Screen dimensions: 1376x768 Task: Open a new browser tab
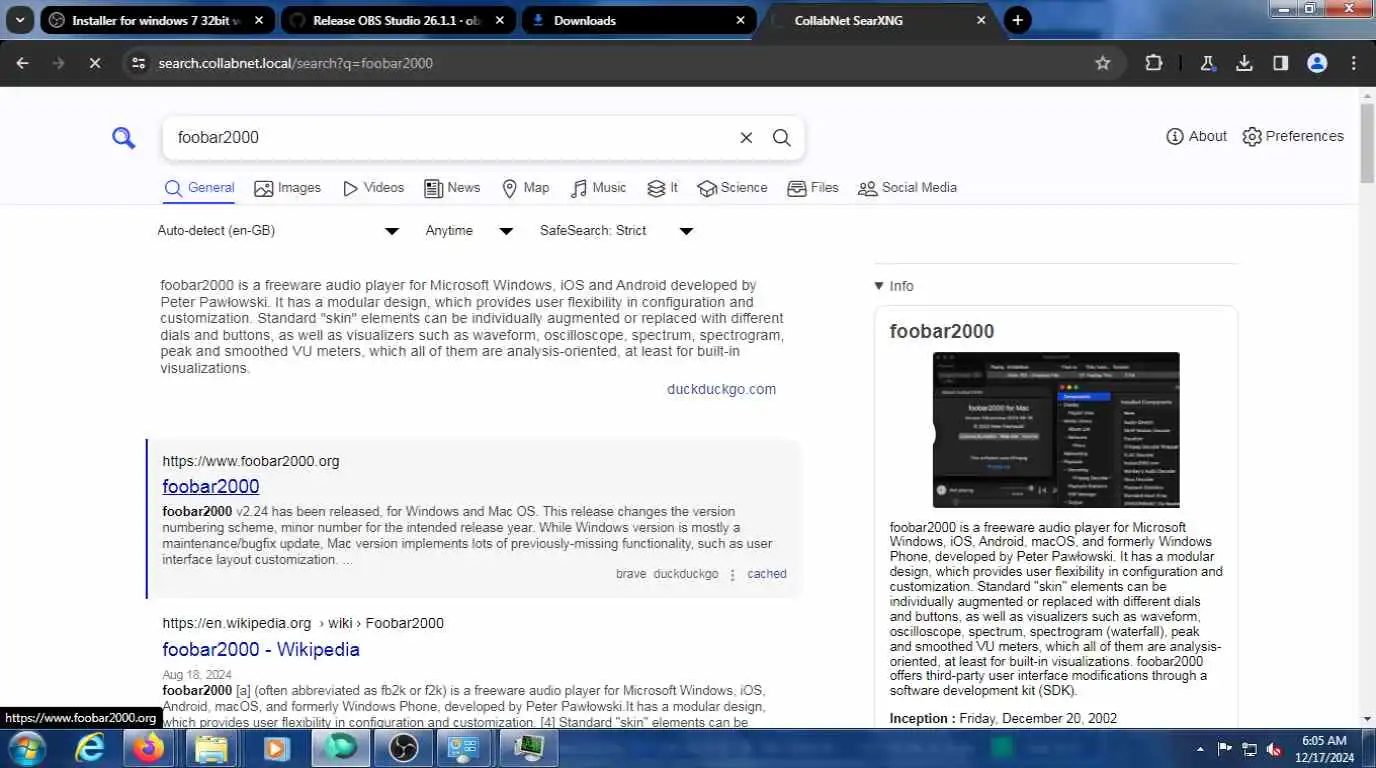tap(1017, 20)
